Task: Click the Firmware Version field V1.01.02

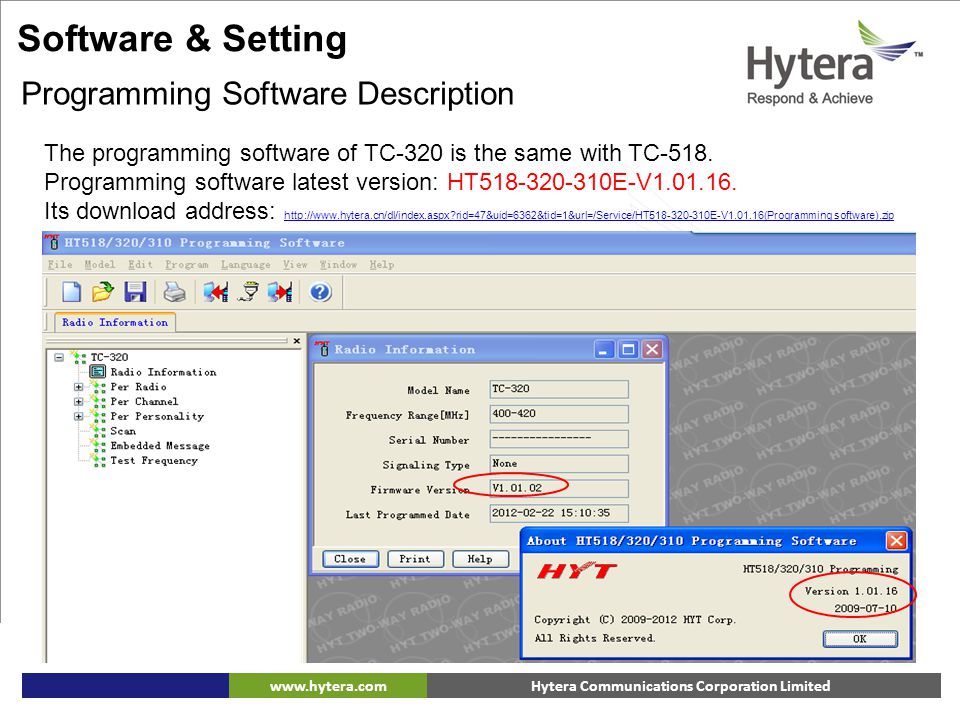Action: [559, 489]
